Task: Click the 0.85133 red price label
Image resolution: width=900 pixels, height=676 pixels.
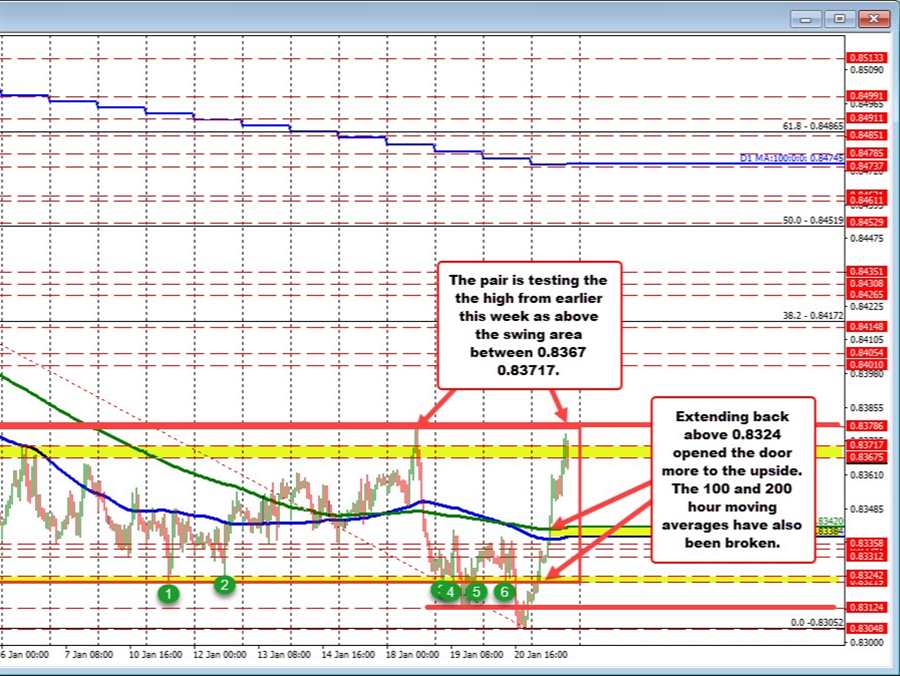Action: coord(864,58)
